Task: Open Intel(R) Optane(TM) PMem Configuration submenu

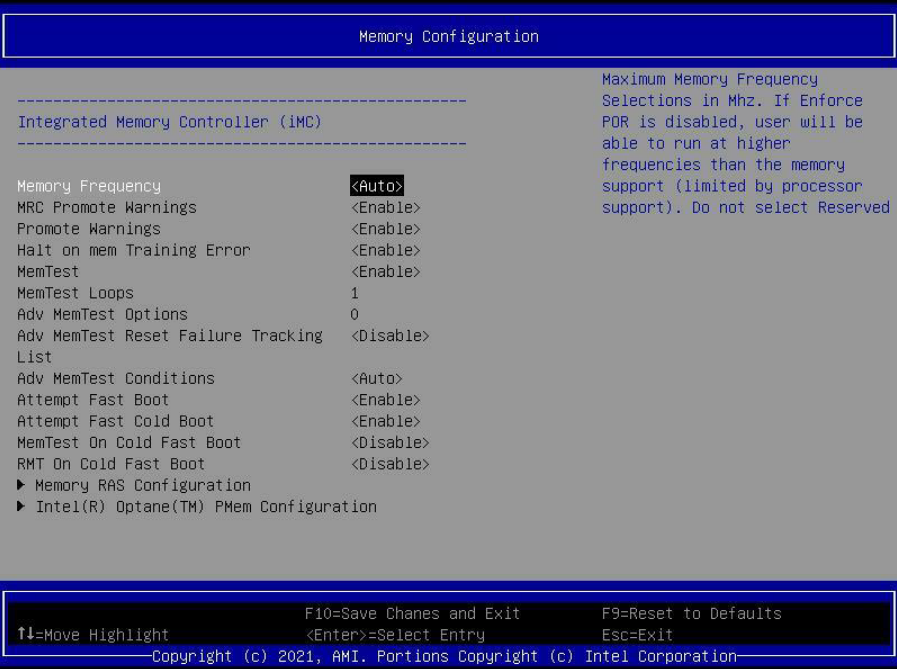Action: point(205,507)
